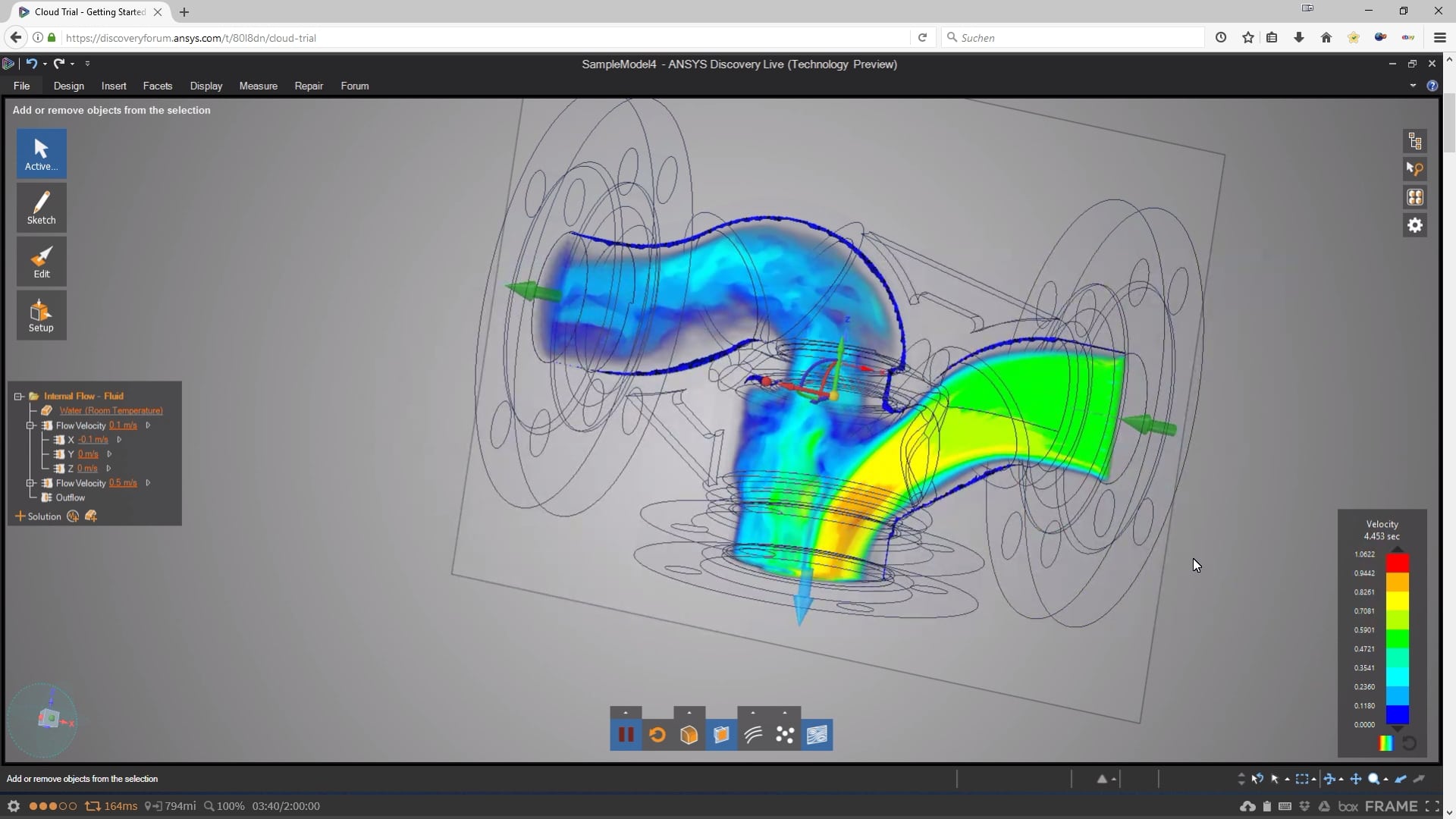
Task: Click the view orientation triad cube
Action: pos(49,718)
